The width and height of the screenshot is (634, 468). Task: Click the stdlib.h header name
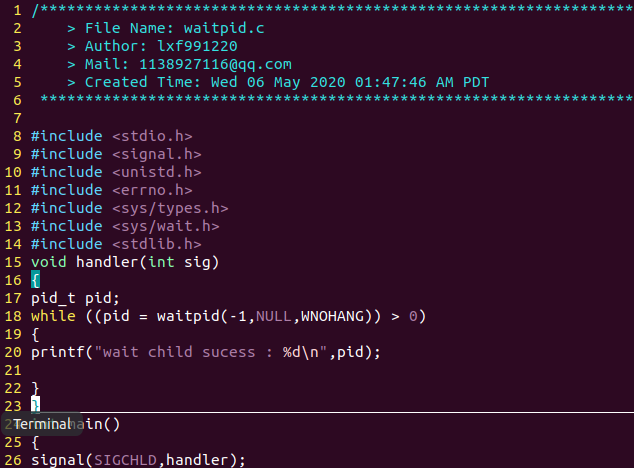[156, 244]
